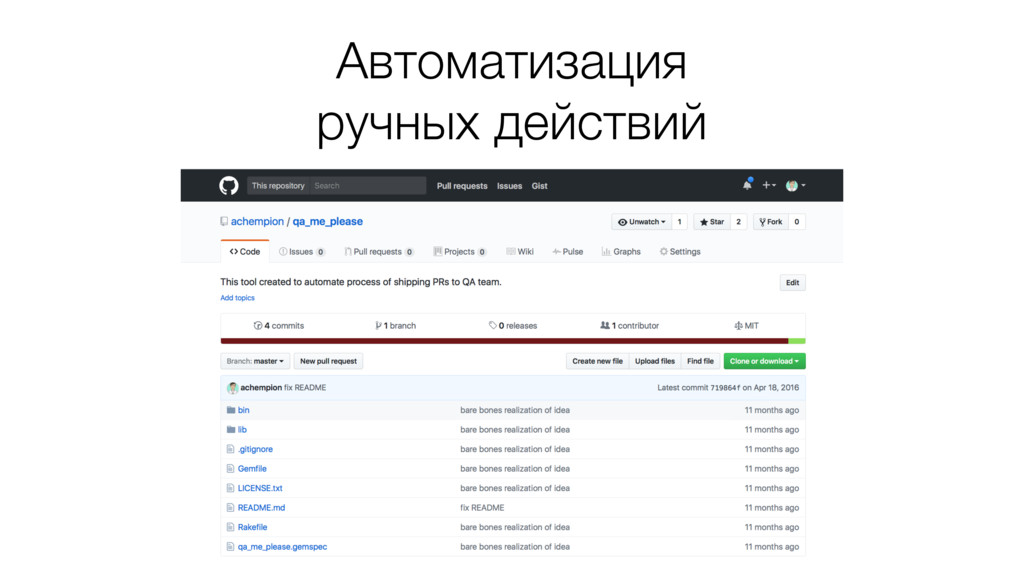Viewport: 1024px width, 576px height.
Task: Click Create new file
Action: (598, 361)
